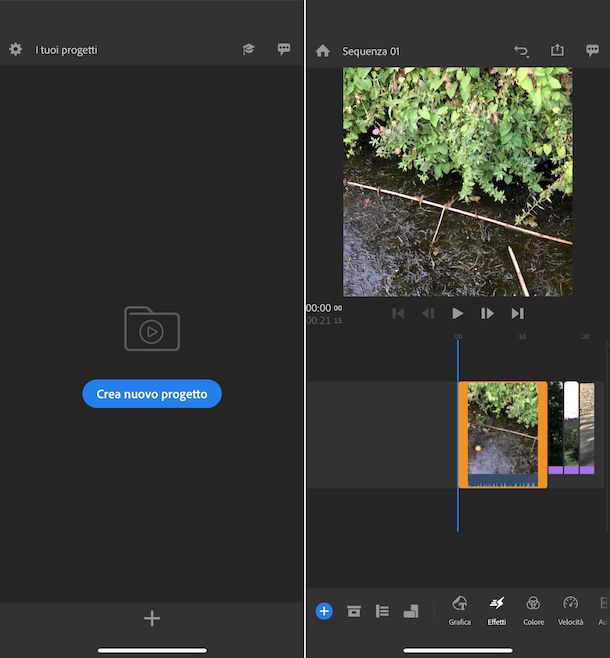The width and height of the screenshot is (610, 658).
Task: Add media with blue plus button
Action: coord(324,611)
